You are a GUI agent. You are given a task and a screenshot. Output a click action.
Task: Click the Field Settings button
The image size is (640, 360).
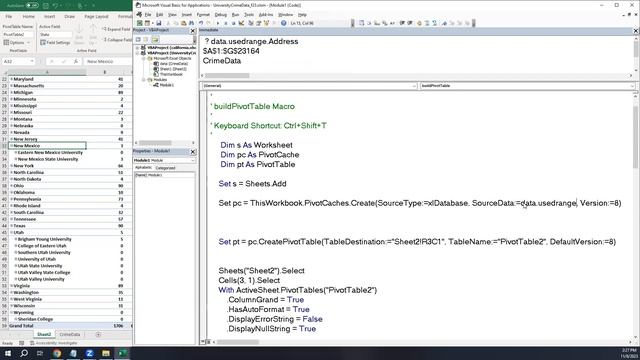55,42
